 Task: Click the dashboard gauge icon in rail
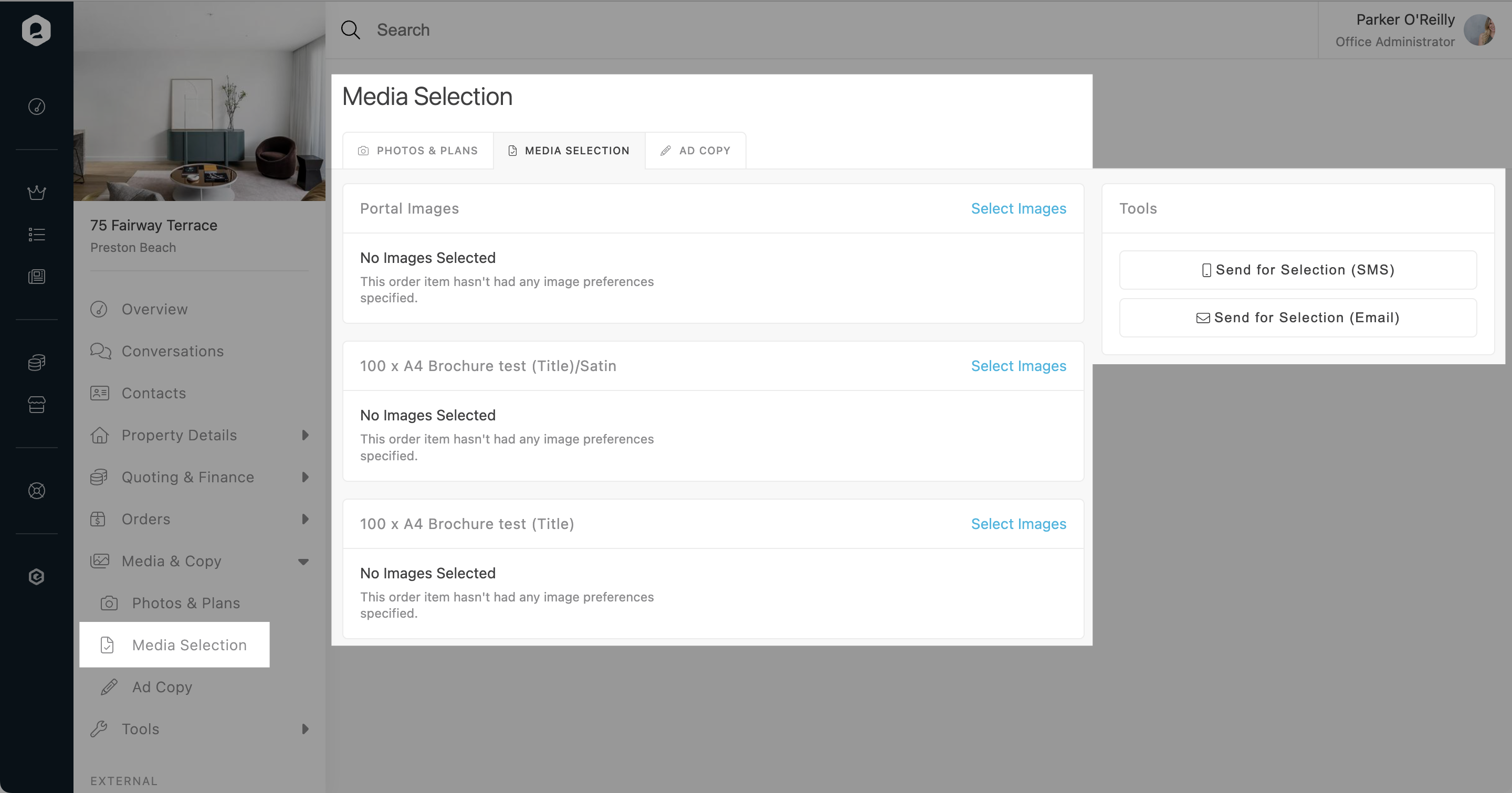click(36, 107)
